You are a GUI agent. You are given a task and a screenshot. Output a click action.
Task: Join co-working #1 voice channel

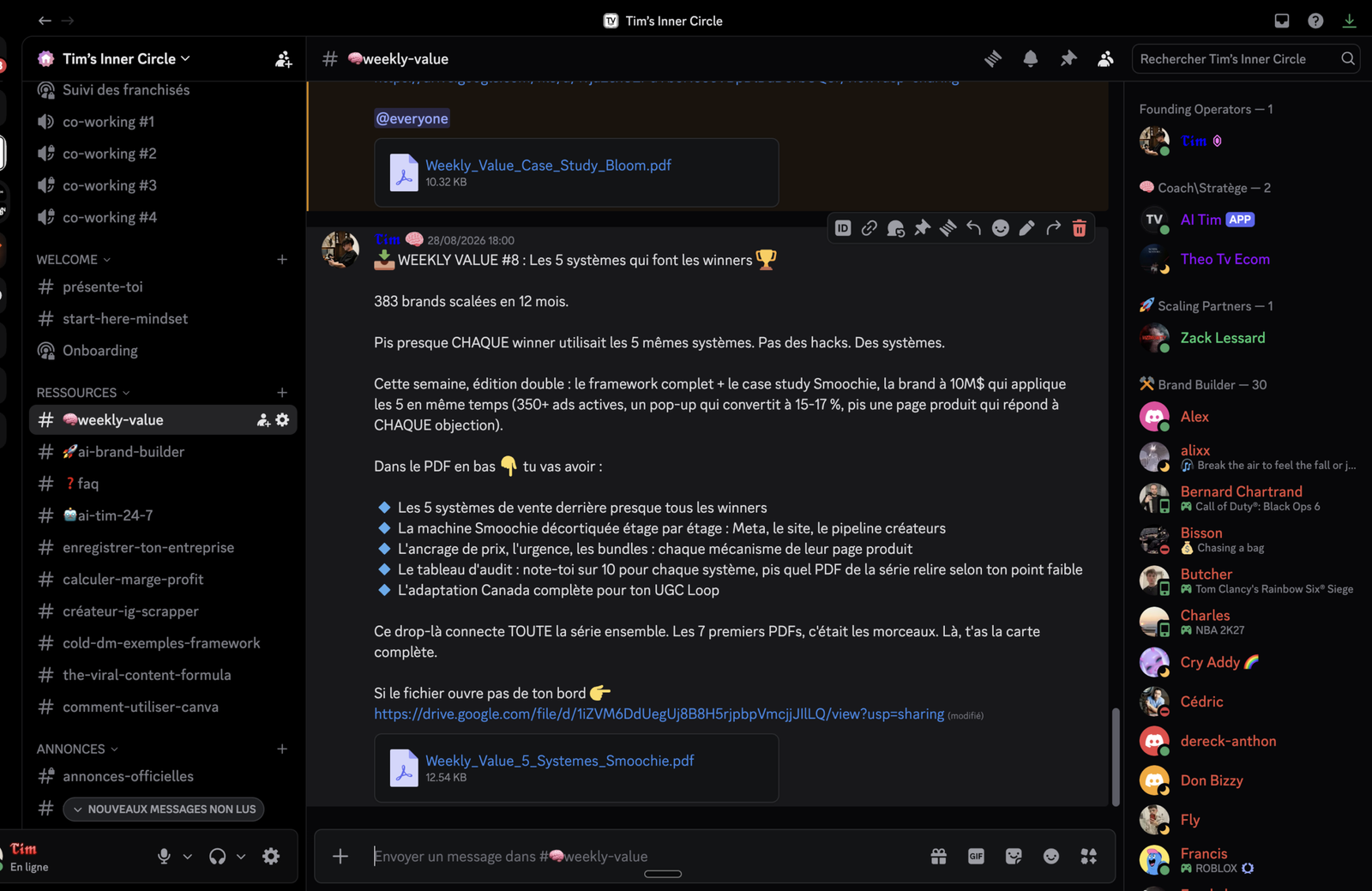click(163, 122)
